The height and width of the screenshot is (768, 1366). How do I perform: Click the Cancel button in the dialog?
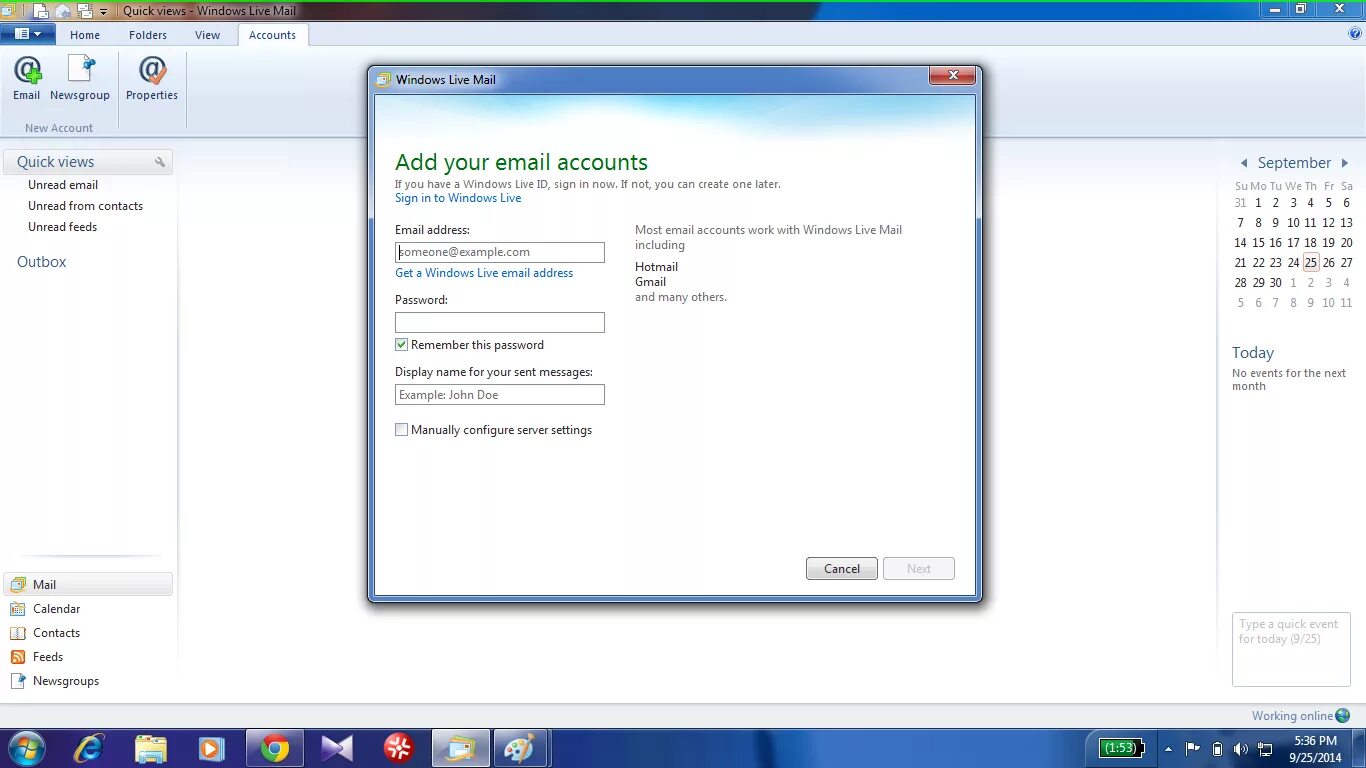(x=842, y=569)
